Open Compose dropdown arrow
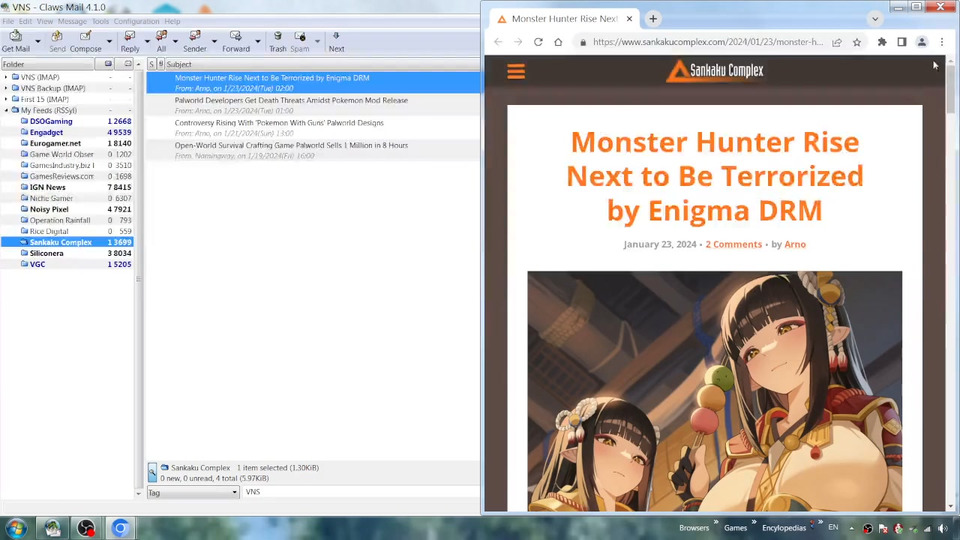This screenshot has height=540, width=960. coord(110,42)
